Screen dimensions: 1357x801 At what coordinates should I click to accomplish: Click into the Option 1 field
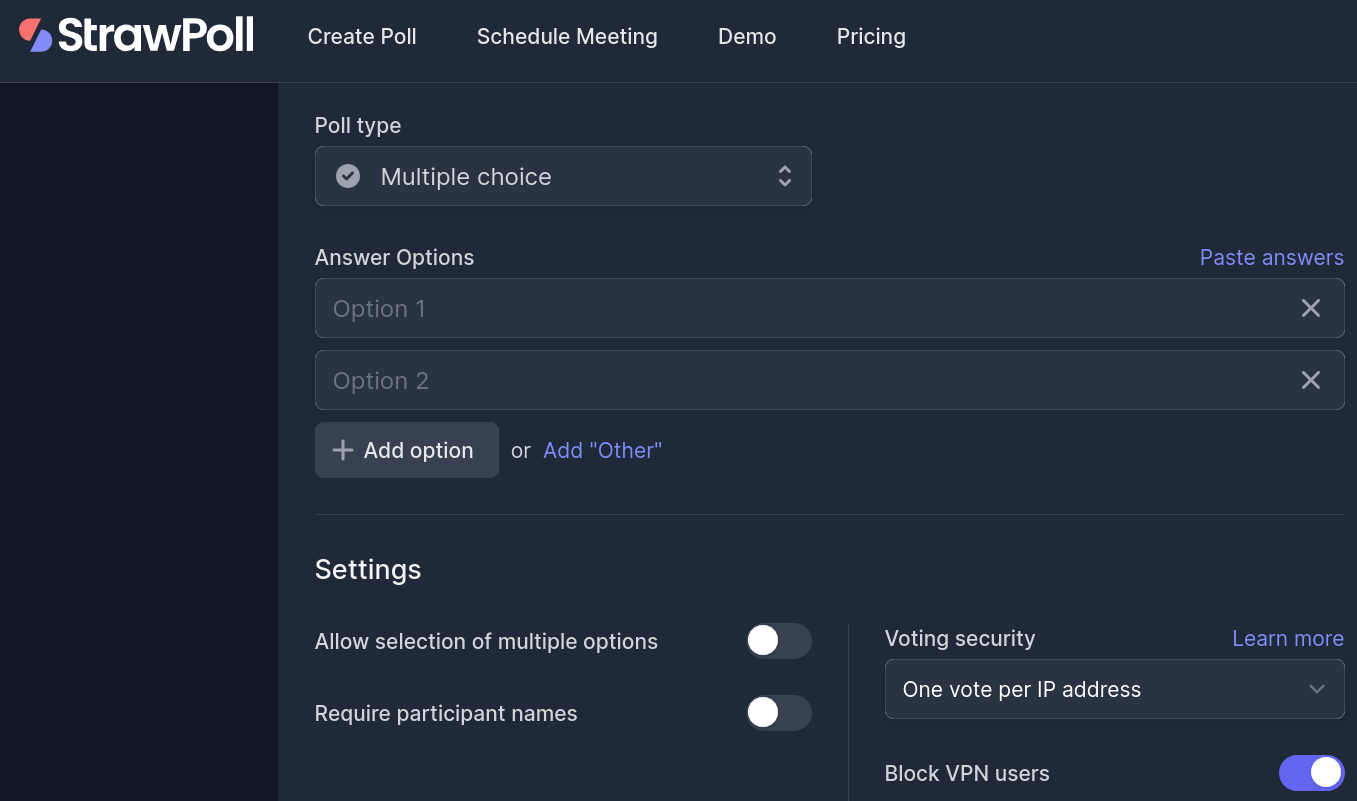pos(800,308)
